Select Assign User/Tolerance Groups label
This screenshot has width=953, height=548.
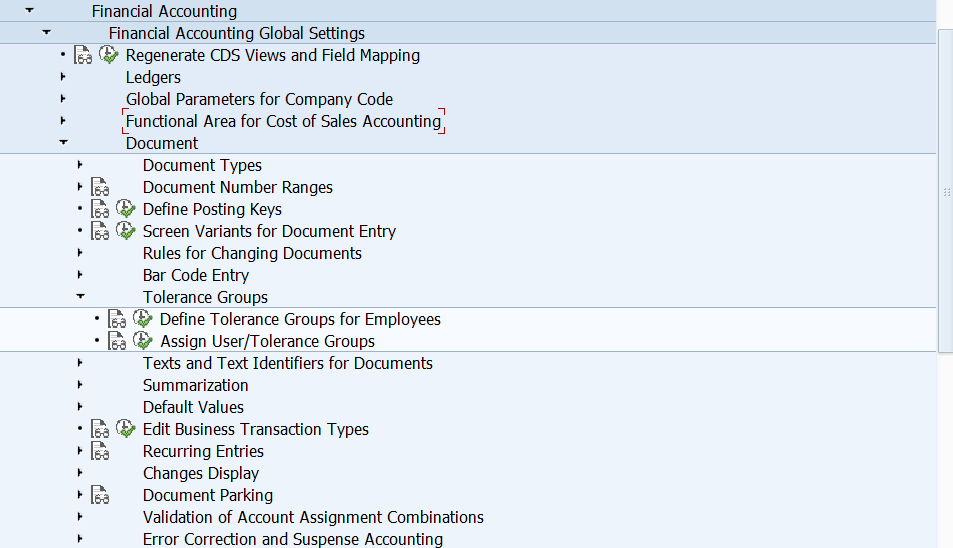coord(267,341)
